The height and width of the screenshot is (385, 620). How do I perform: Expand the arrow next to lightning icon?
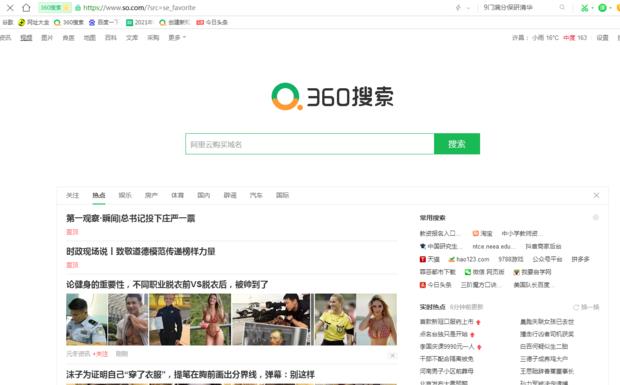click(468, 8)
